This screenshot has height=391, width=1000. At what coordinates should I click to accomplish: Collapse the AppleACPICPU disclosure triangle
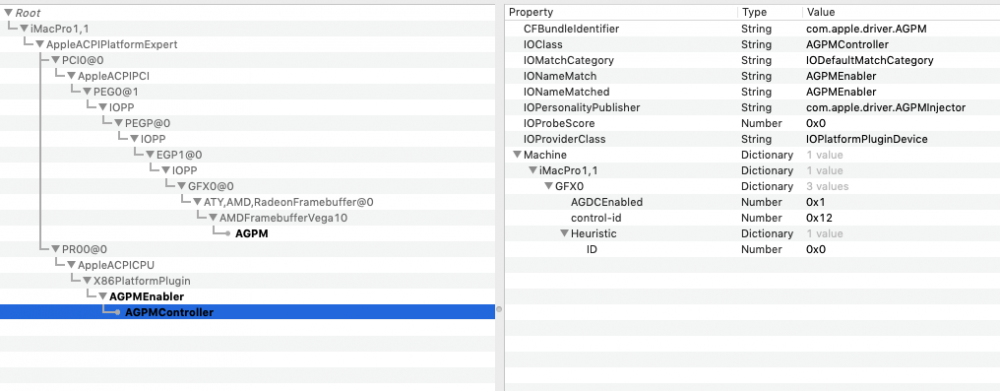click(71, 265)
